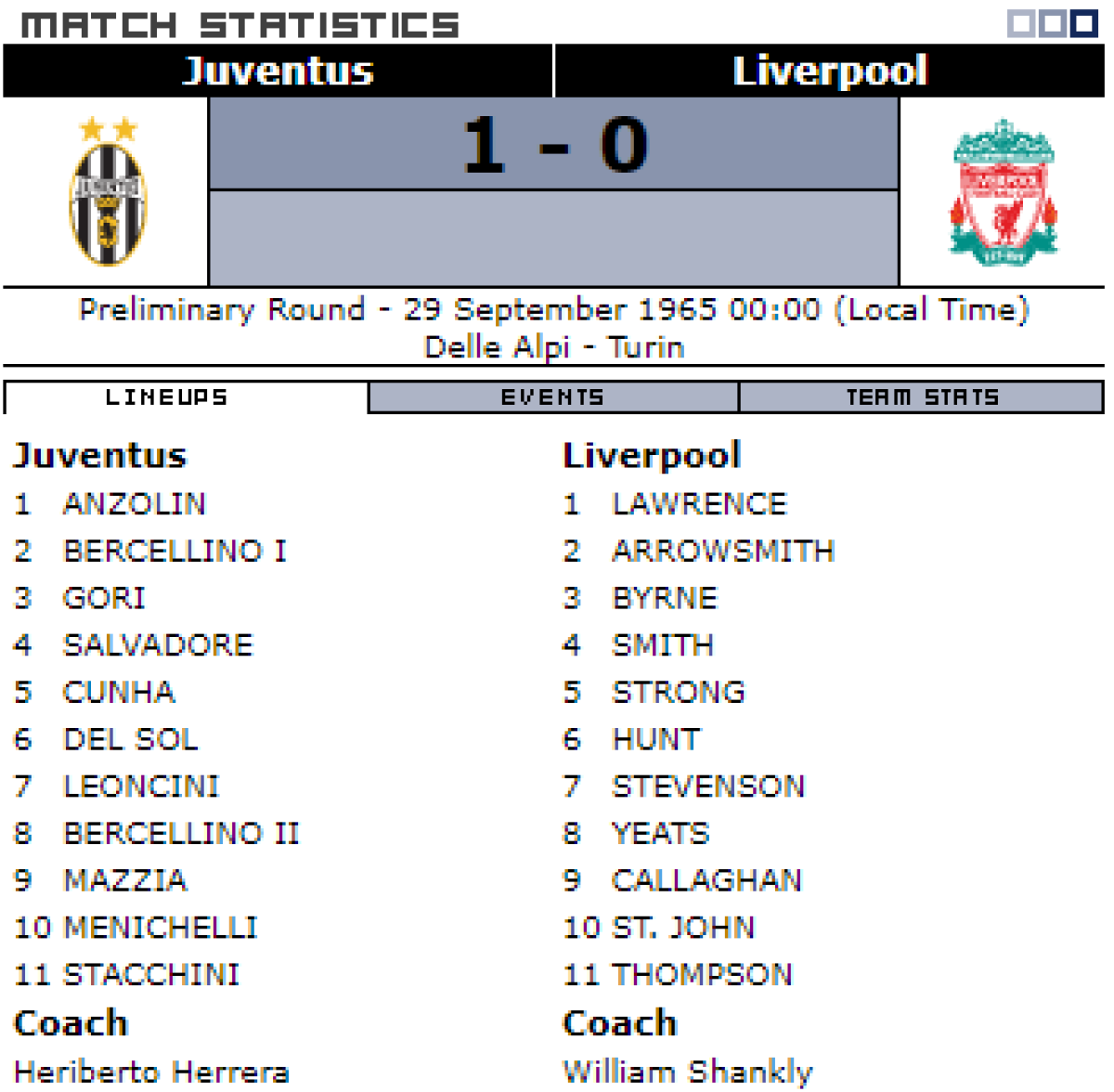This screenshot has height=1092, width=1114.
Task: Click the dark blue square icon
Action: click(x=1084, y=23)
